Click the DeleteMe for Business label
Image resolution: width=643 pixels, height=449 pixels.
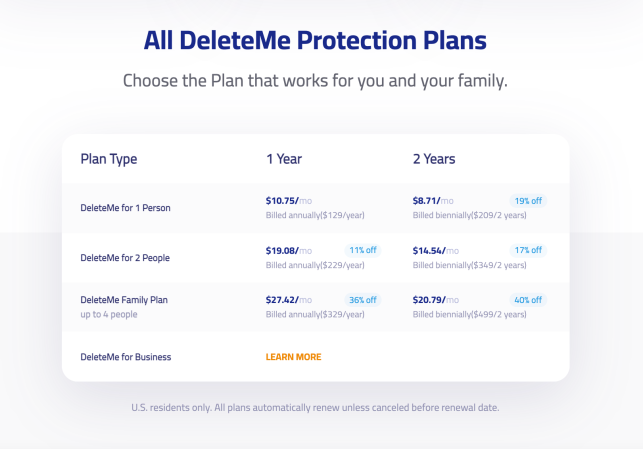[x=126, y=357]
